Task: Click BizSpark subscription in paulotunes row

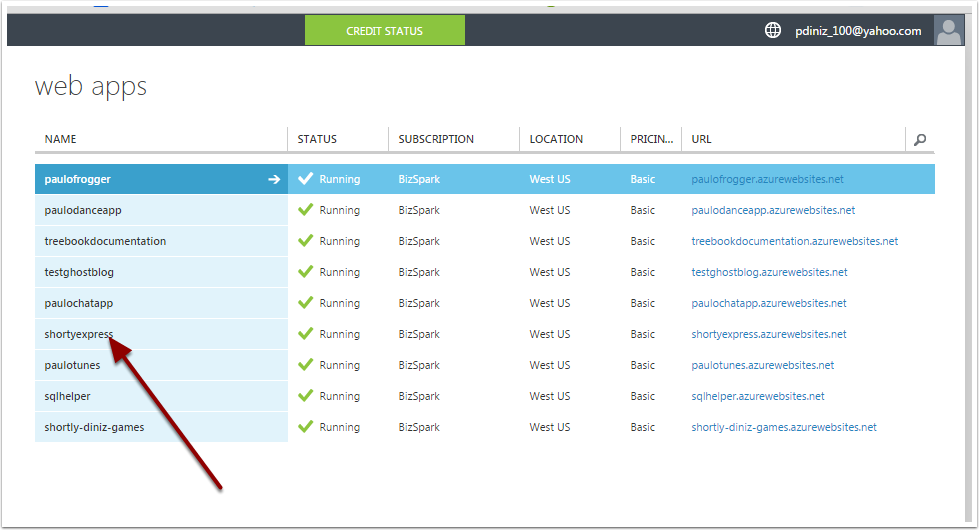Action: pyautogui.click(x=419, y=365)
